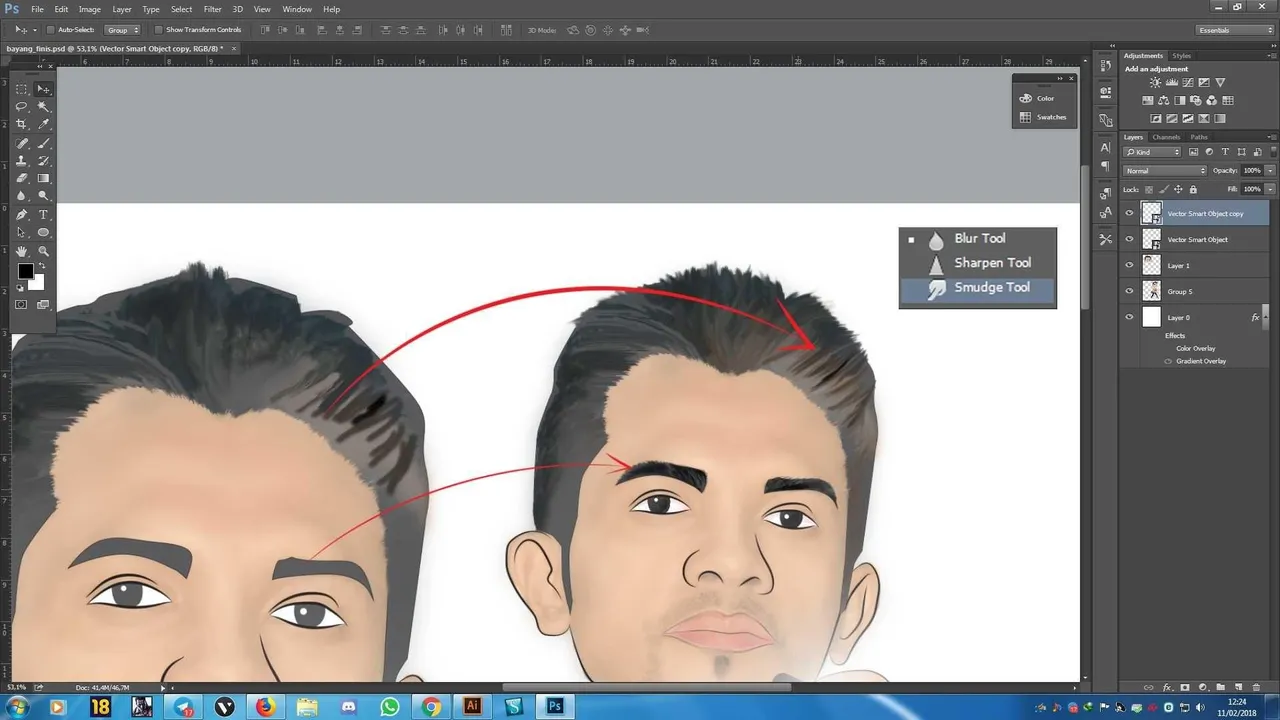
Task: Open the History panel icon
Action: [1105, 65]
